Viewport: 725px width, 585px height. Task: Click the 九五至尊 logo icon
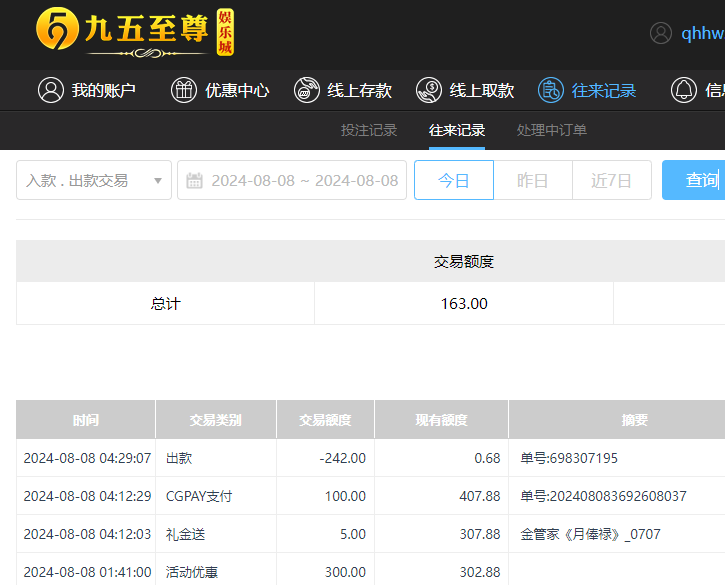tap(58, 32)
